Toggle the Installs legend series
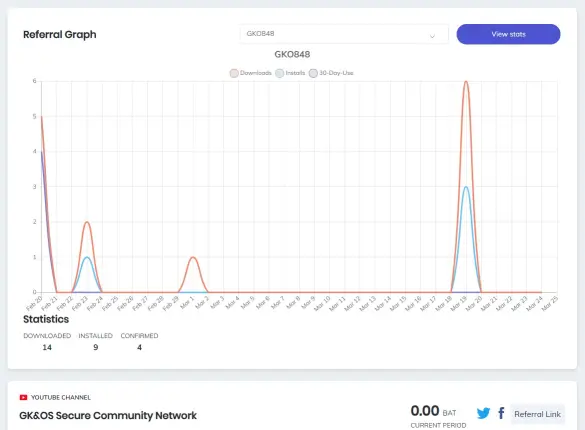This screenshot has width=585, height=430. coord(290,73)
